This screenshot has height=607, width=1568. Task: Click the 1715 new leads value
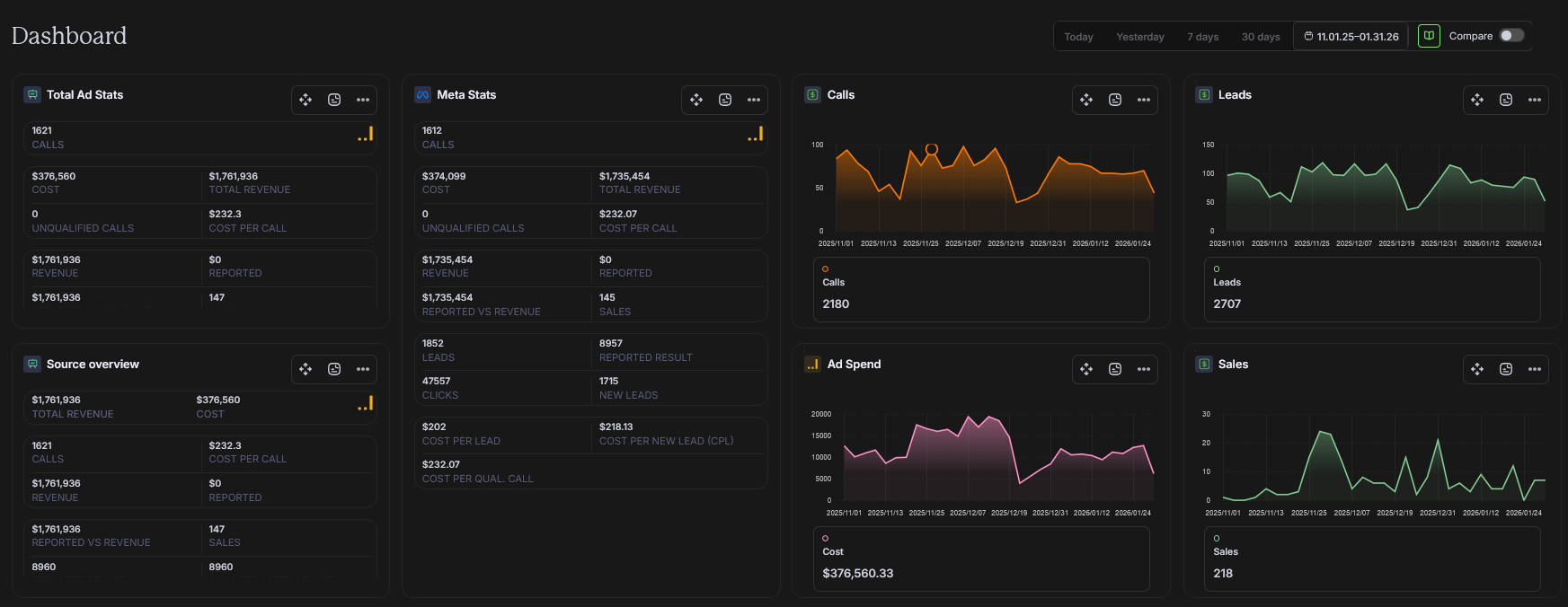pyautogui.click(x=609, y=381)
